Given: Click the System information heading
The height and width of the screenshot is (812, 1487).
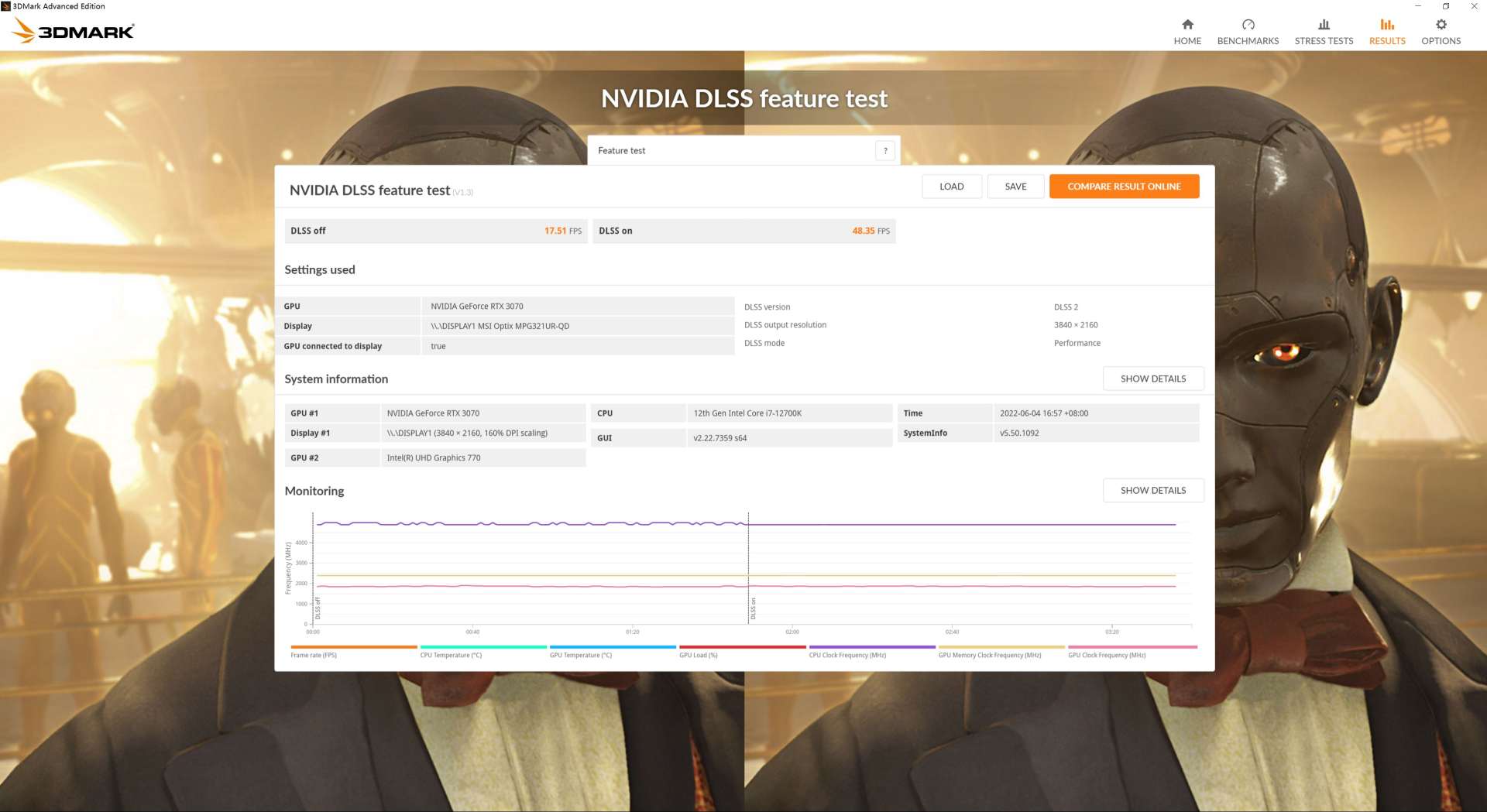Looking at the screenshot, I should point(336,379).
